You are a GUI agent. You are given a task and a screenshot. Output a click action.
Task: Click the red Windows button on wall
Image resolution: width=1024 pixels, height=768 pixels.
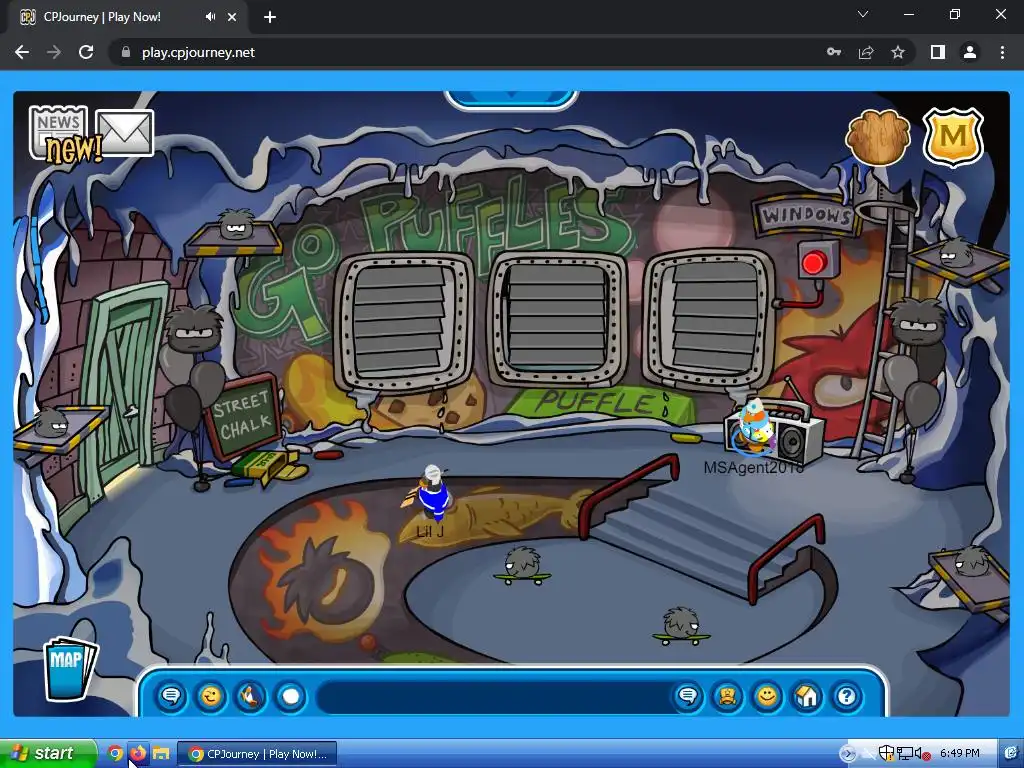pyautogui.click(x=814, y=263)
